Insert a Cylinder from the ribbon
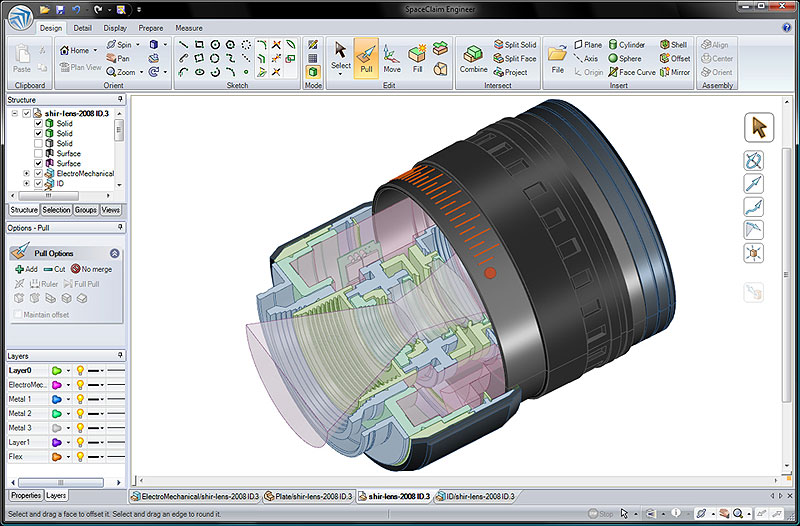This screenshot has height=526, width=800. 625,45
